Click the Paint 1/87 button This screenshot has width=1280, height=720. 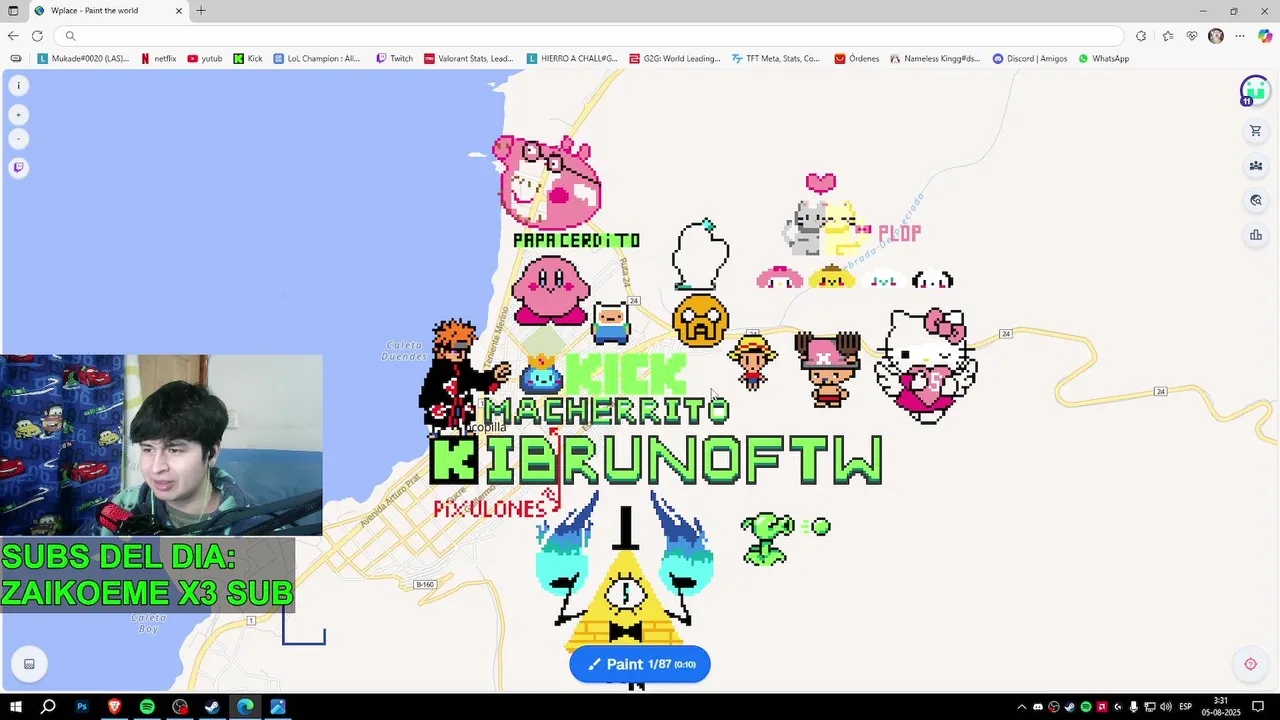tap(640, 664)
